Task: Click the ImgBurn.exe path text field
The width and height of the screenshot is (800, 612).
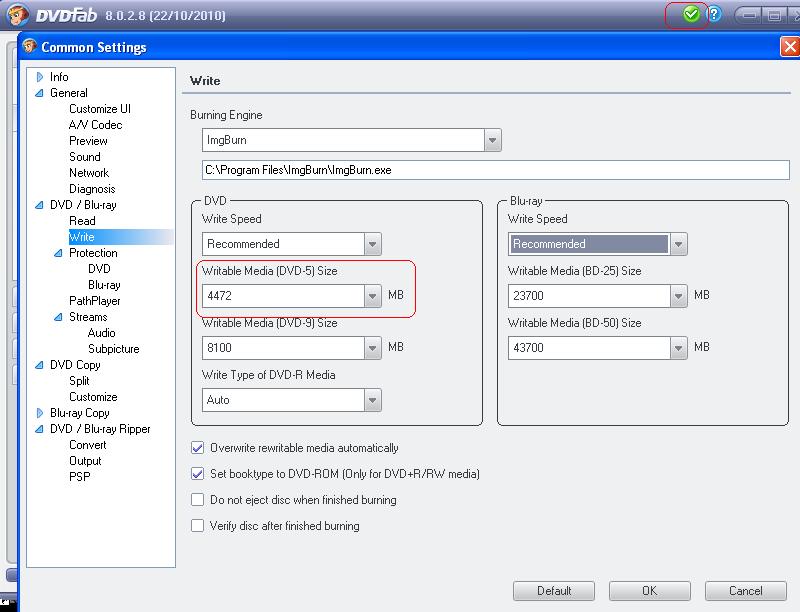Action: pyautogui.click(x=495, y=170)
